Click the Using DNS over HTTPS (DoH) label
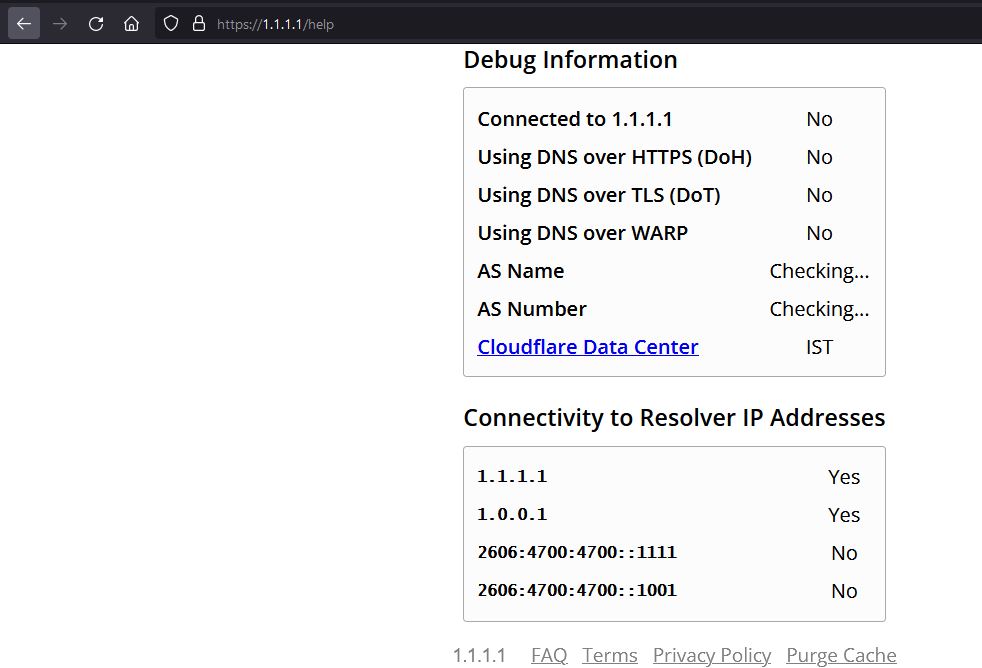 [x=614, y=157]
